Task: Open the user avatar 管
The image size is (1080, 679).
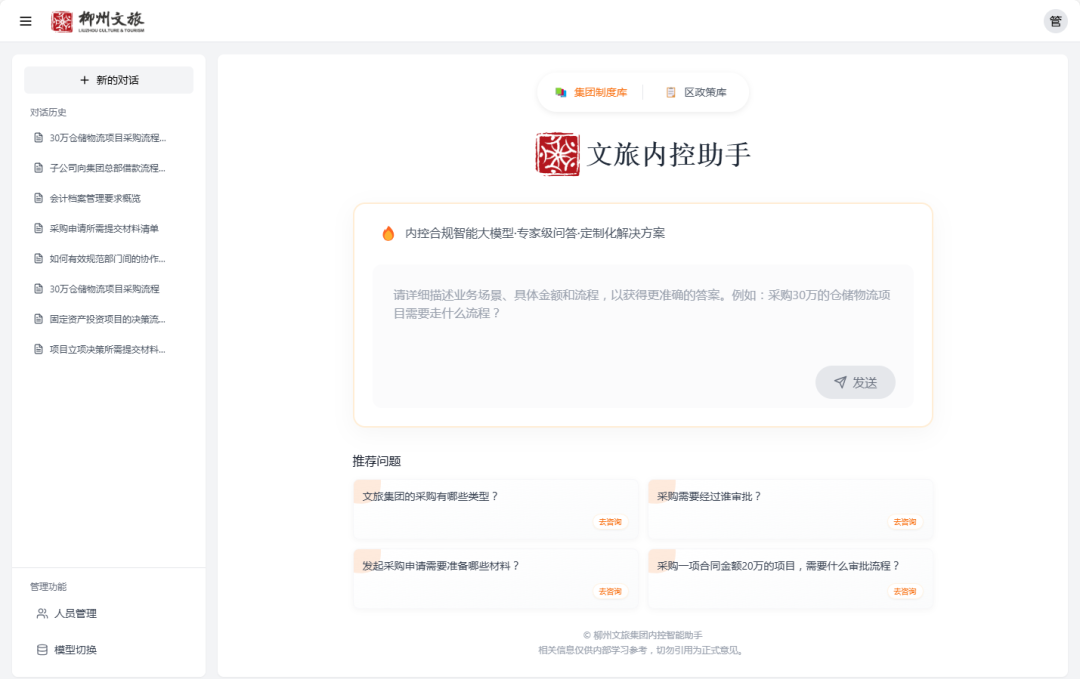Action: (x=1055, y=21)
